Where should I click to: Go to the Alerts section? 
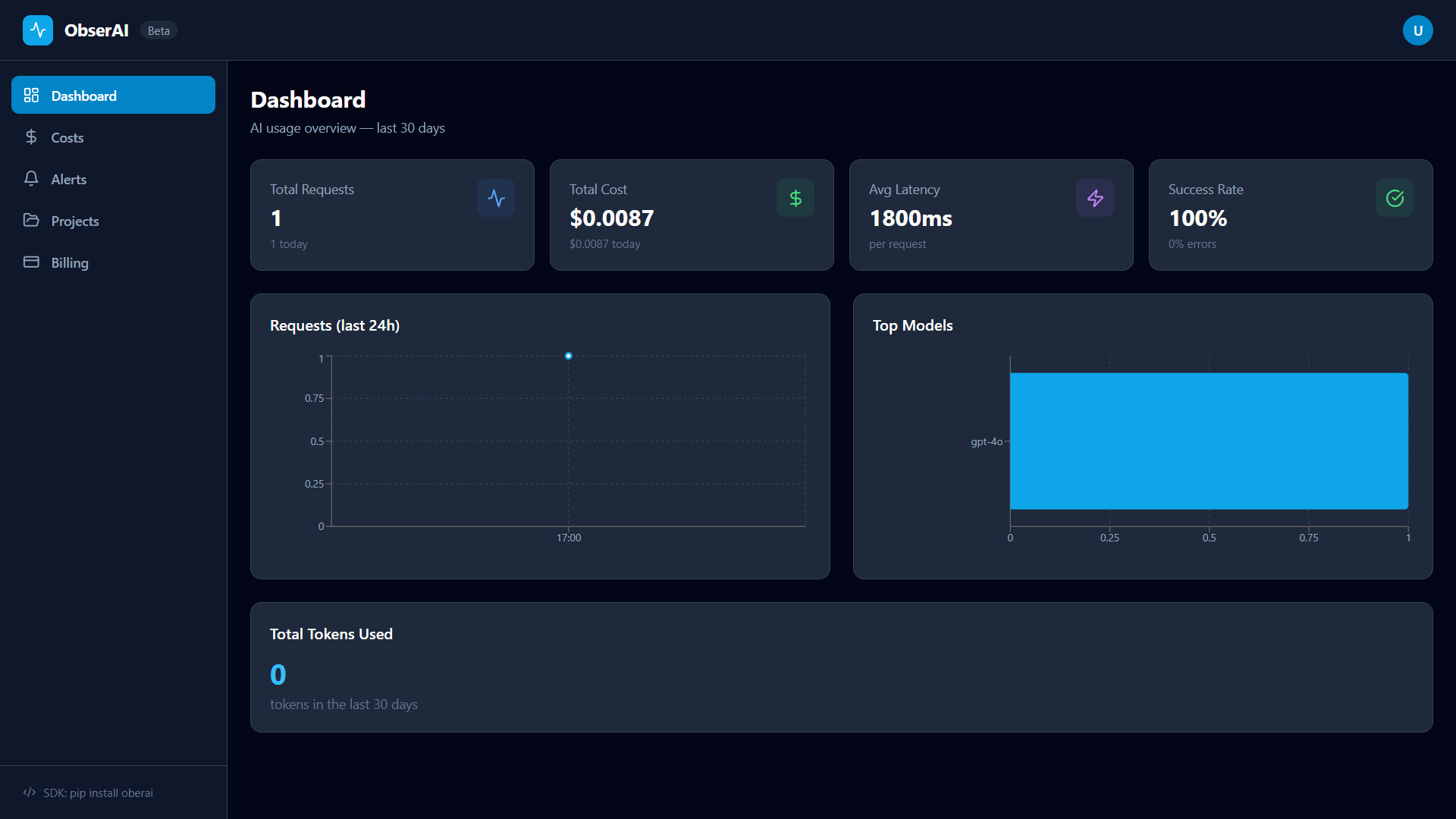point(68,180)
